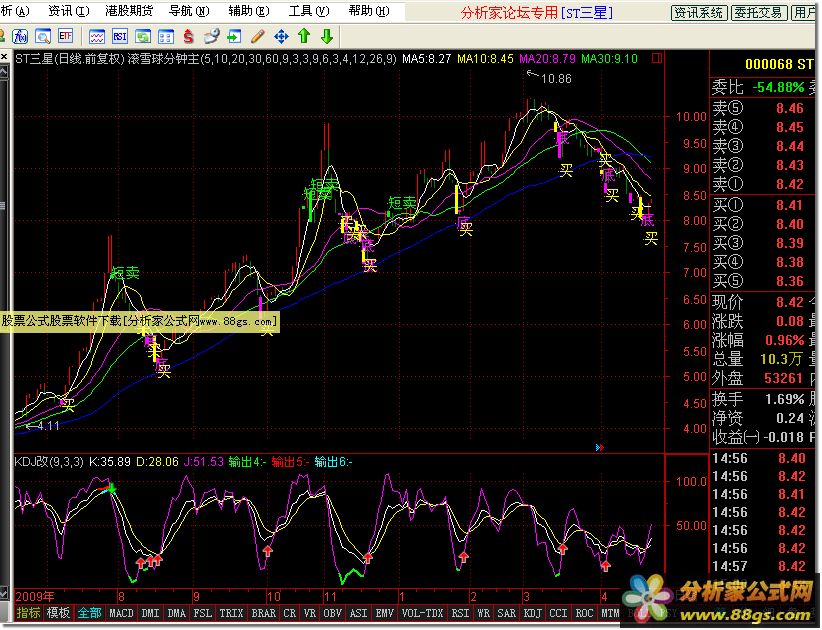Screen dimensions: 822x630
Task: Click the 买① 8.41 quote row
Action: (x=762, y=205)
